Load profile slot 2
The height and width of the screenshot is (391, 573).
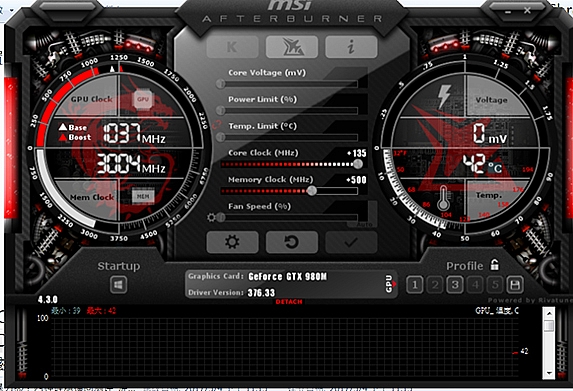(x=435, y=285)
